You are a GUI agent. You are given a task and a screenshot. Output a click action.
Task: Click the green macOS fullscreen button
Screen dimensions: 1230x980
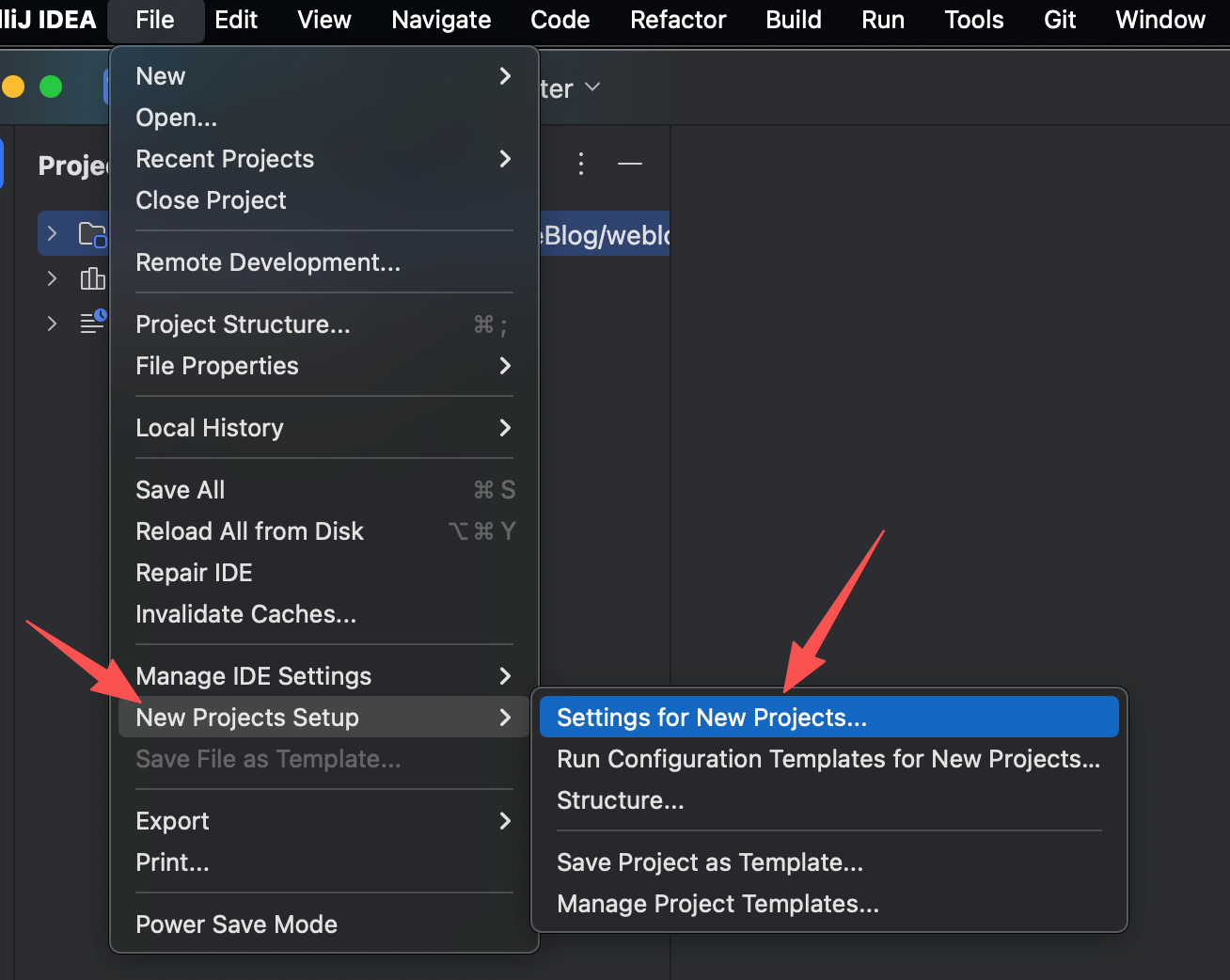pos(51,87)
